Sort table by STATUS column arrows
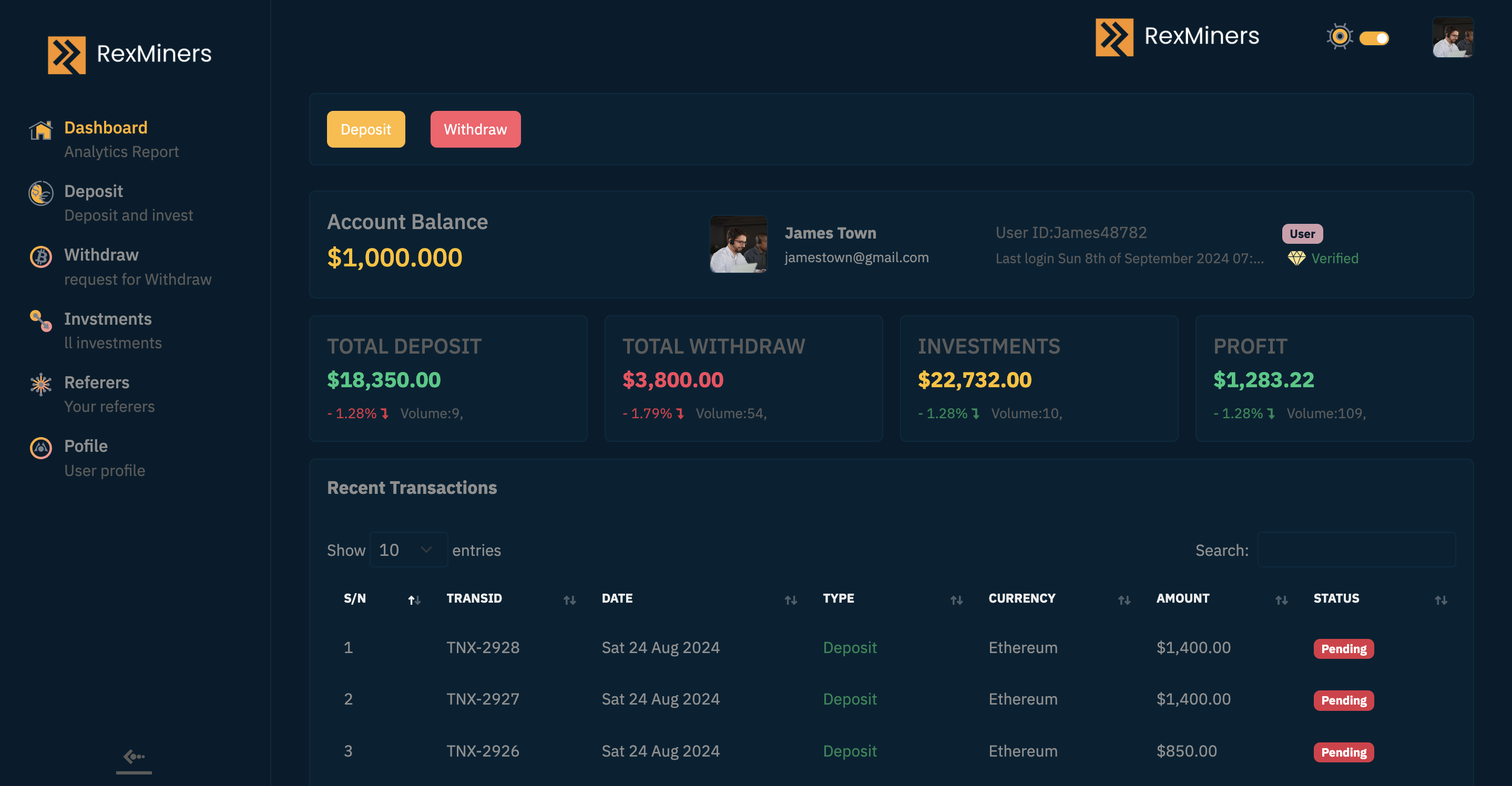Viewport: 1512px width, 786px height. pyautogui.click(x=1441, y=600)
